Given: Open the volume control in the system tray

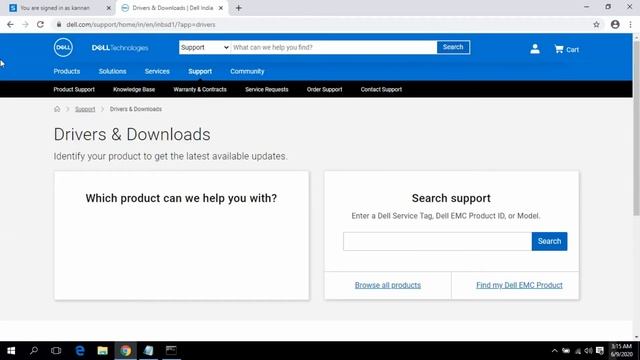Looking at the screenshot, I should click(x=588, y=351).
